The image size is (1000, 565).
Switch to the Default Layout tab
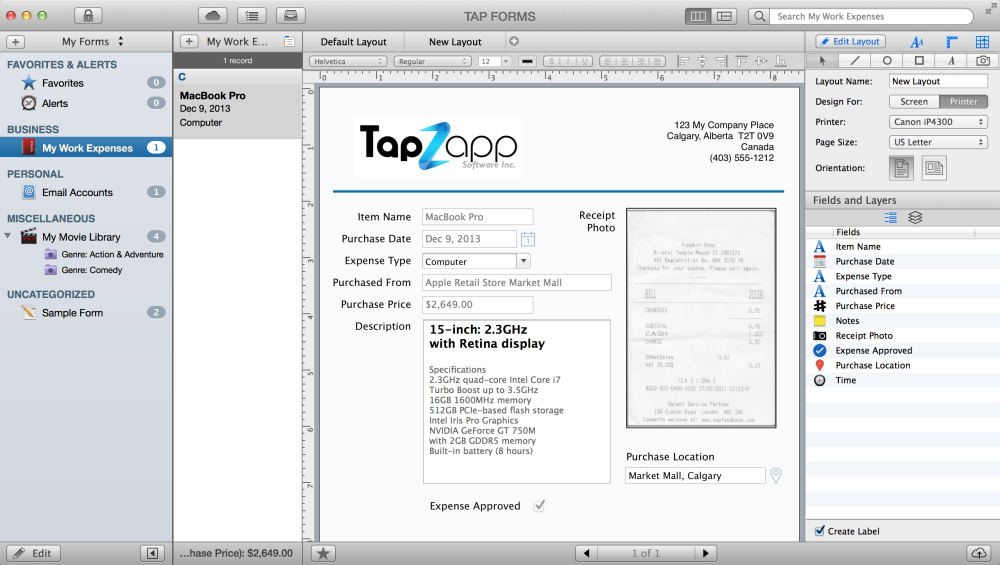[353, 41]
